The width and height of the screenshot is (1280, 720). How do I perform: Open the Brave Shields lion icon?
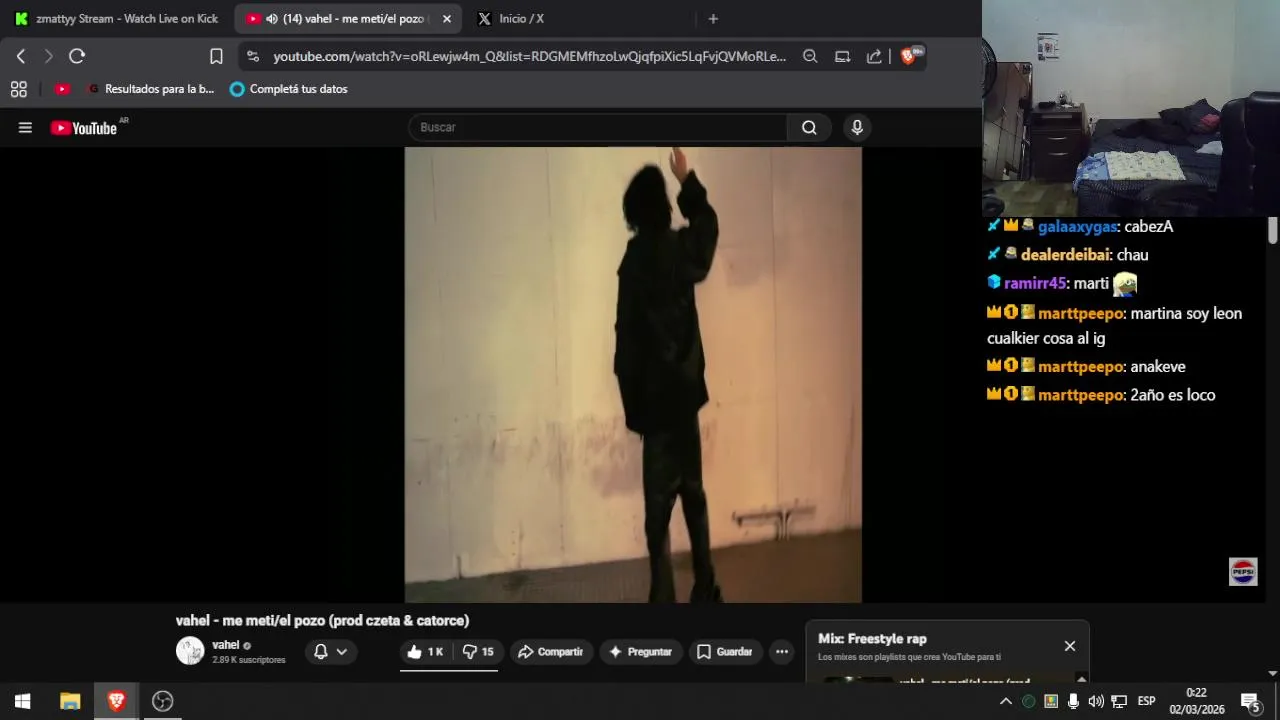pos(910,56)
